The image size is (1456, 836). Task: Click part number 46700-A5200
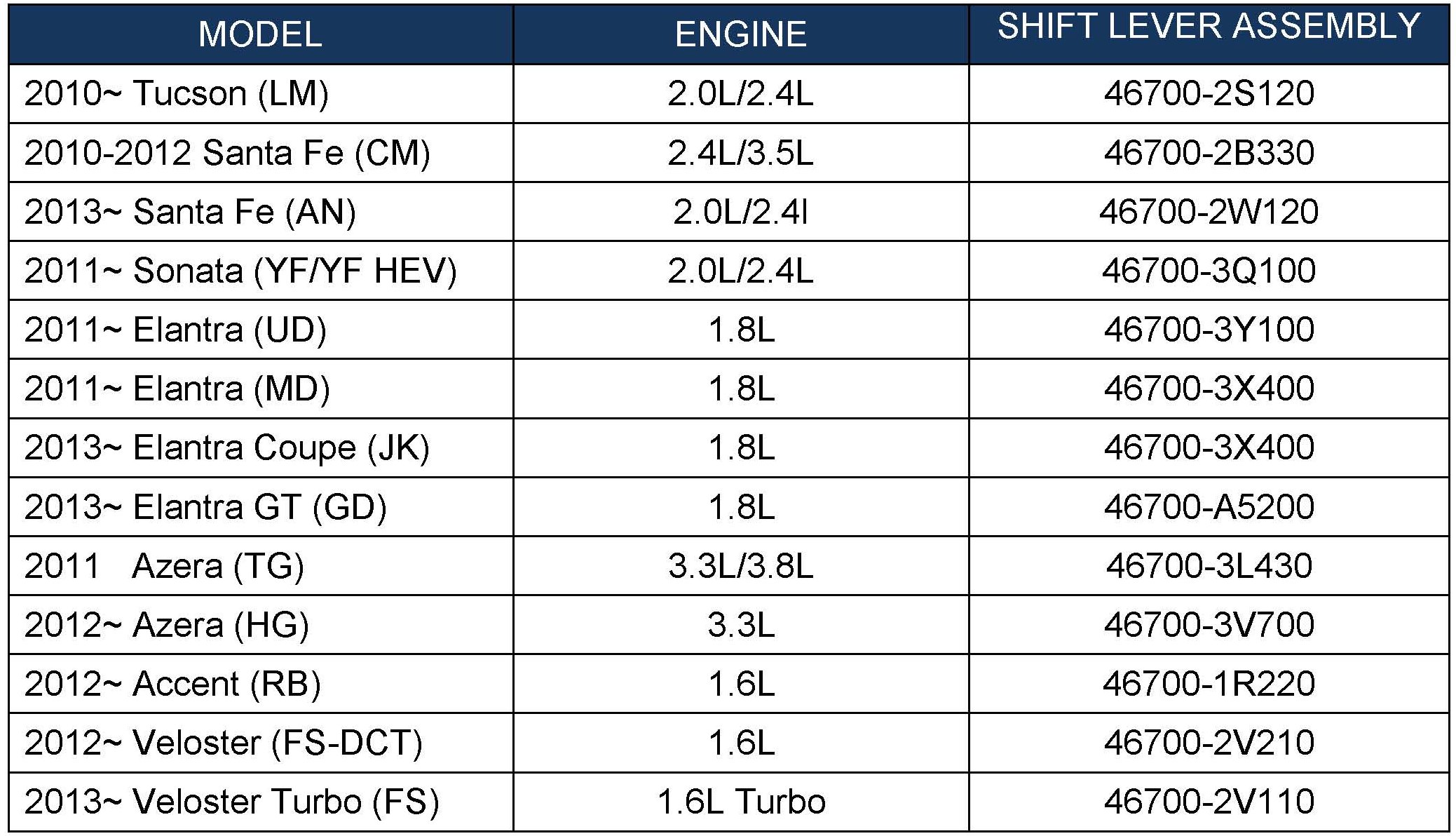(x=1209, y=507)
